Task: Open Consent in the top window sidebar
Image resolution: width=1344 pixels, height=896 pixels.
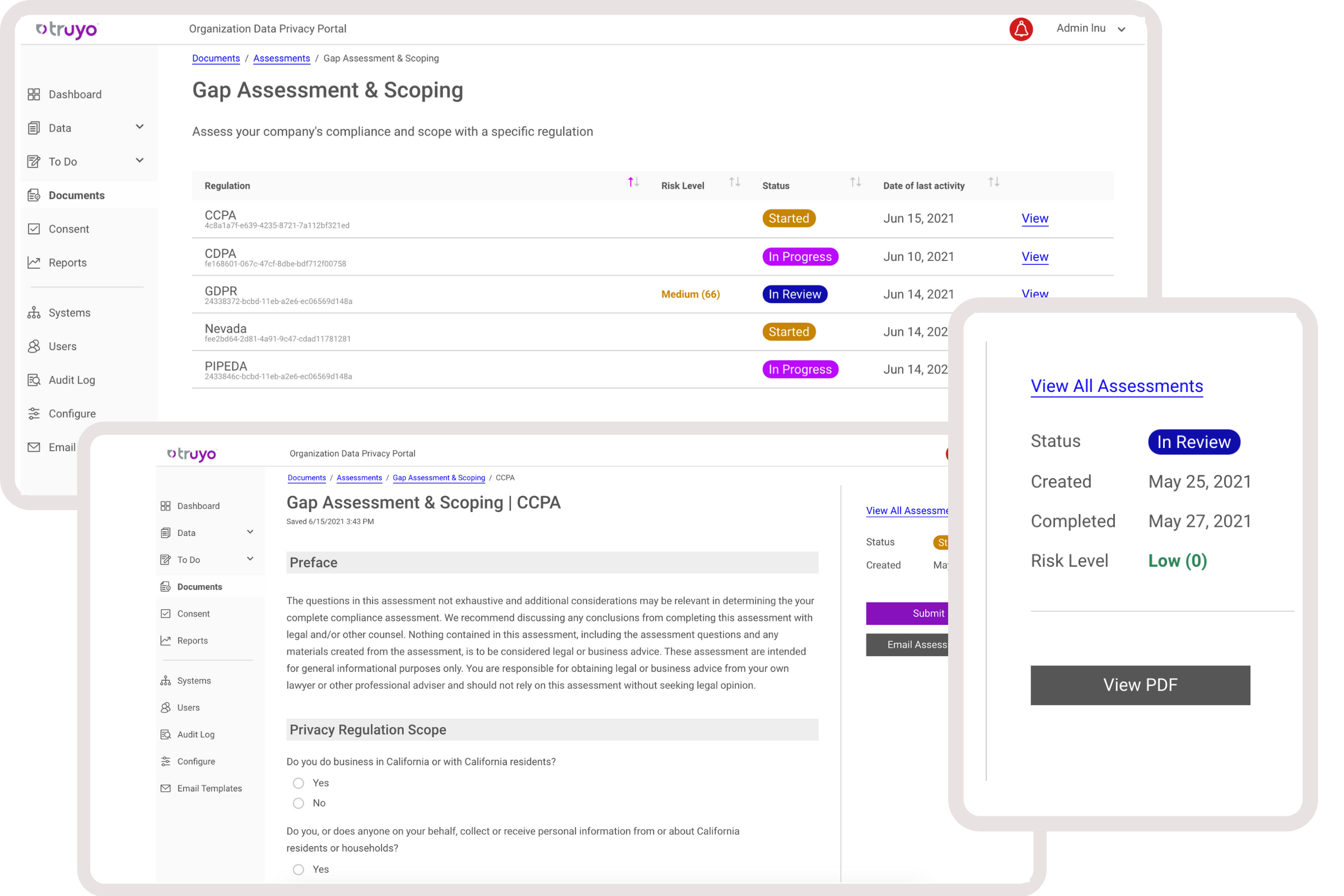Action: (x=68, y=229)
